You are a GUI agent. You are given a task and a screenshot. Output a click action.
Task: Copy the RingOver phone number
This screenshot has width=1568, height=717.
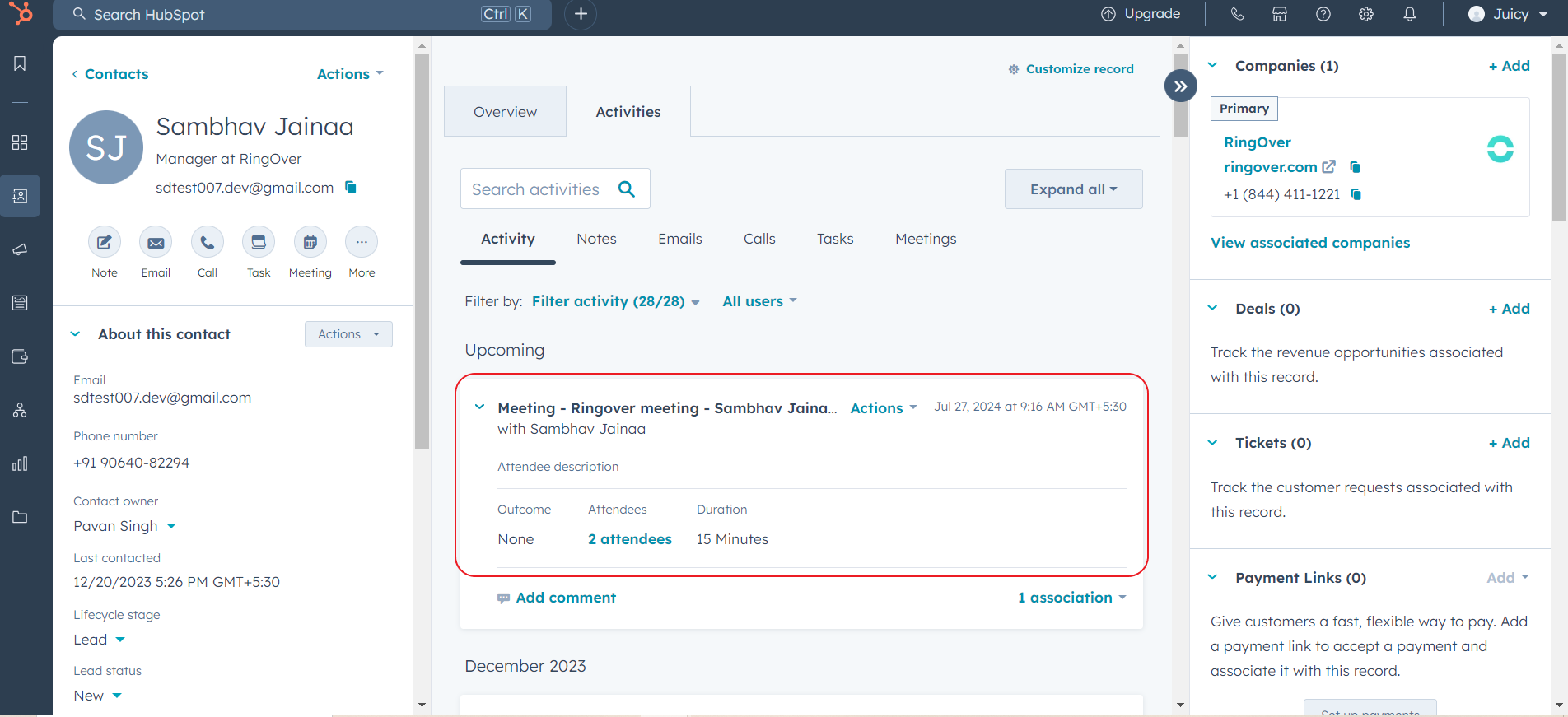pos(1356,194)
